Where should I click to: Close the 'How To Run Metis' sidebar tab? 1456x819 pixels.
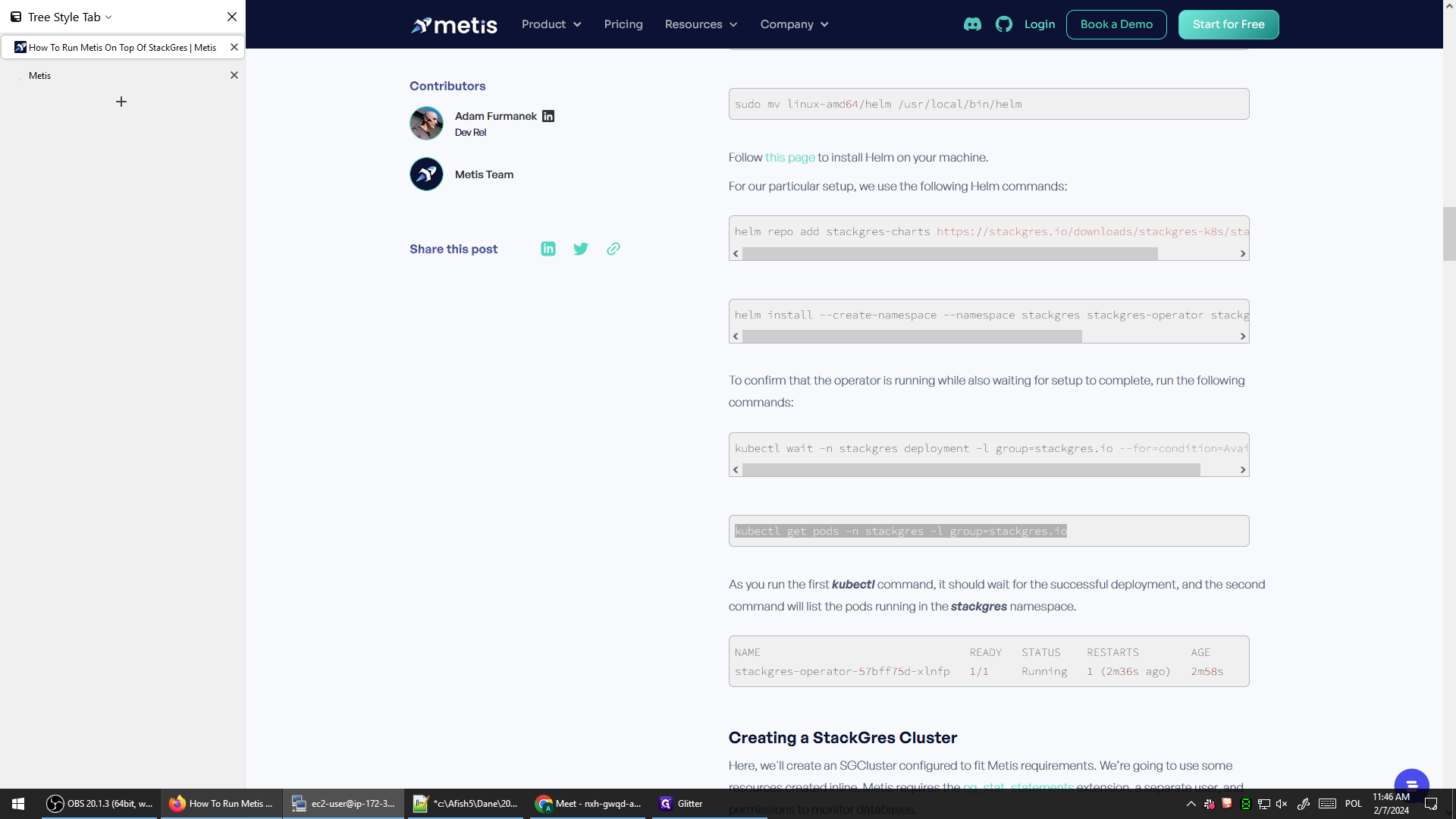tap(234, 47)
